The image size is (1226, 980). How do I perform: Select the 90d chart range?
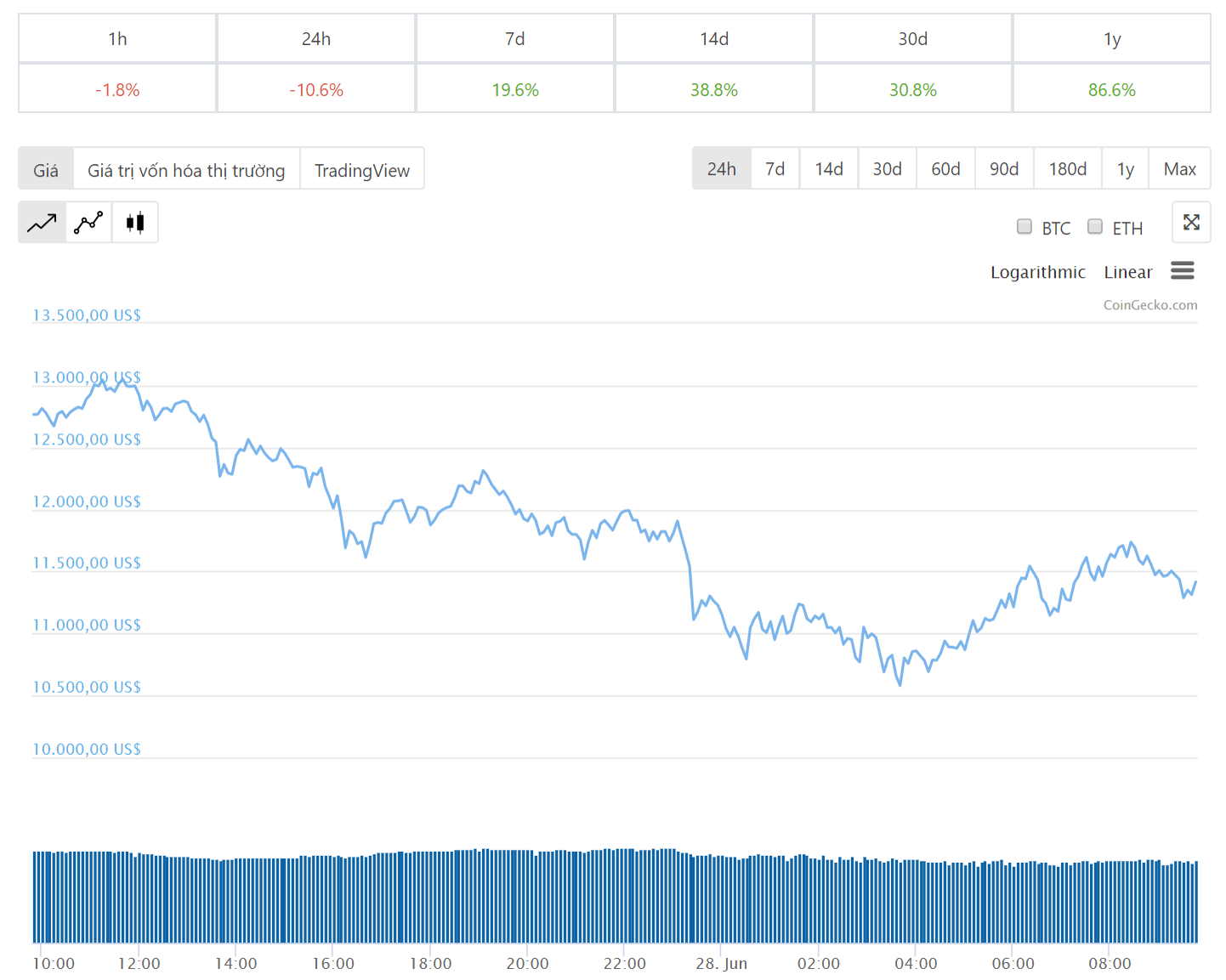1004,168
